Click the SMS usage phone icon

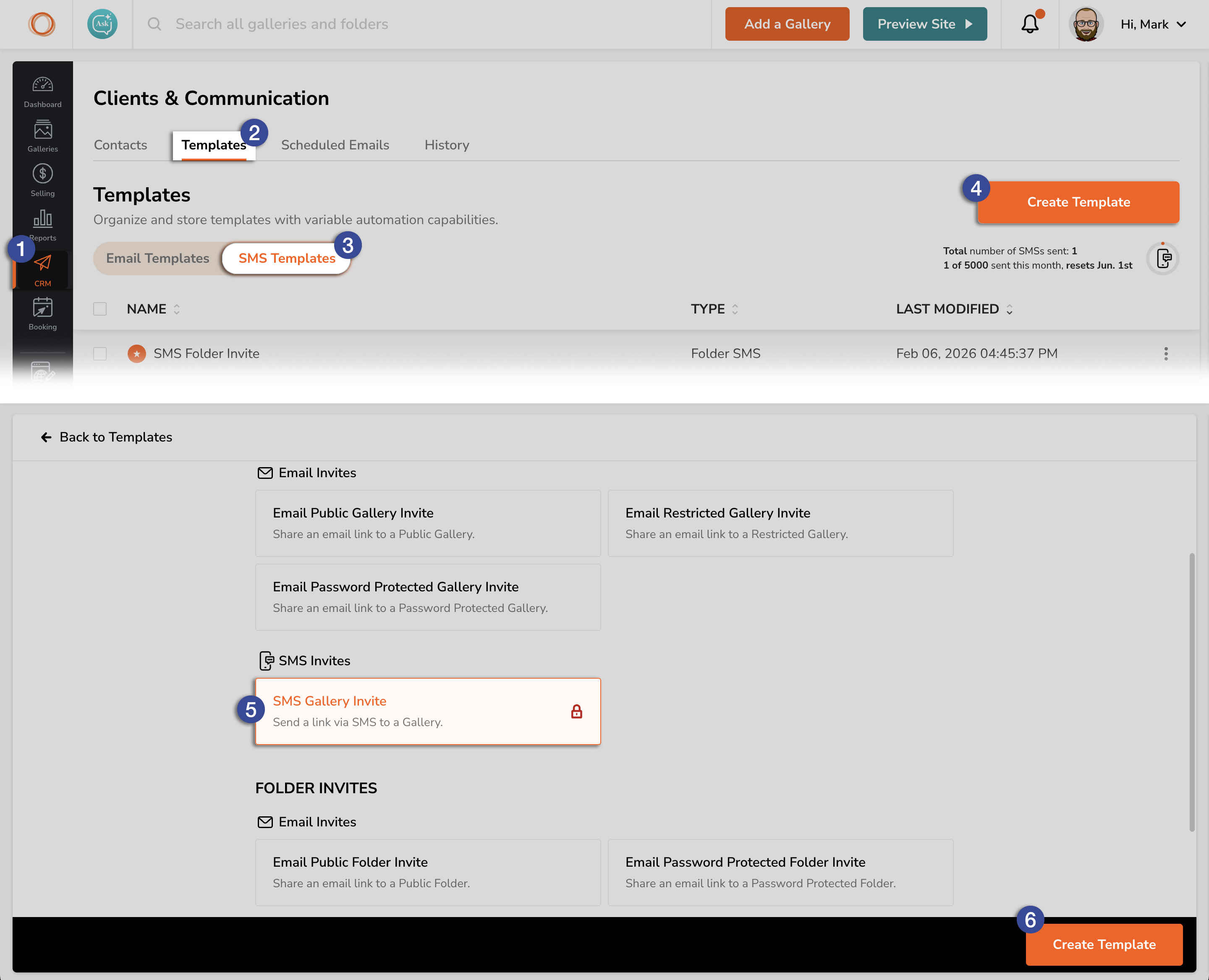coord(1163,259)
